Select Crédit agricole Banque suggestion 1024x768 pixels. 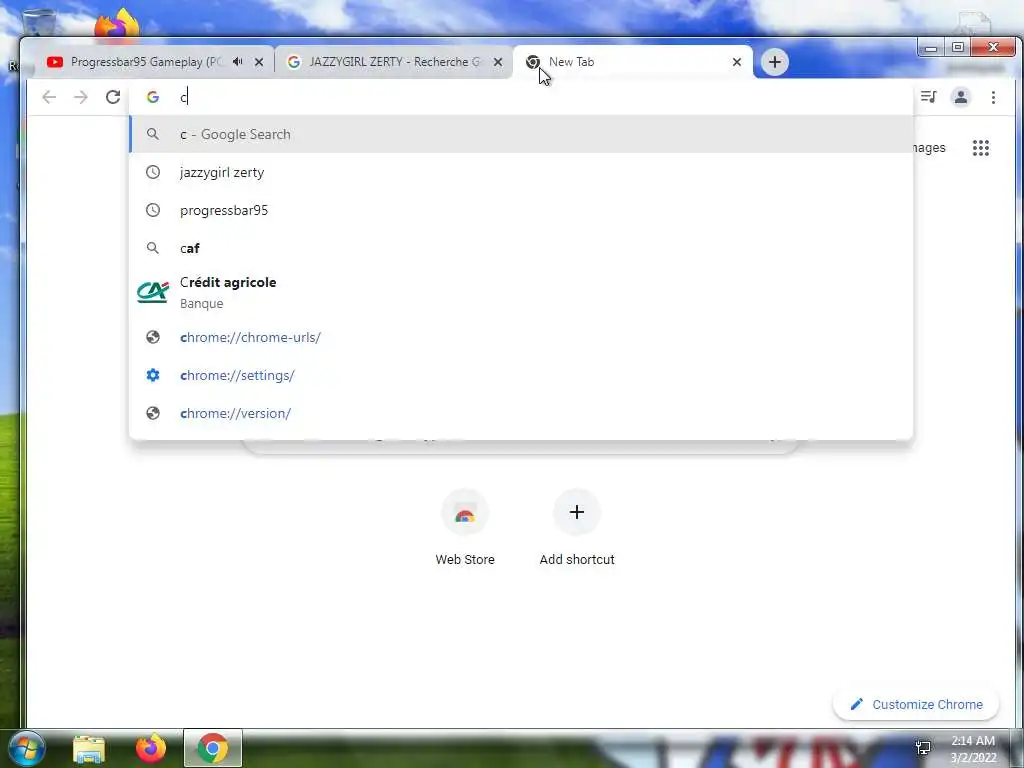(x=521, y=293)
